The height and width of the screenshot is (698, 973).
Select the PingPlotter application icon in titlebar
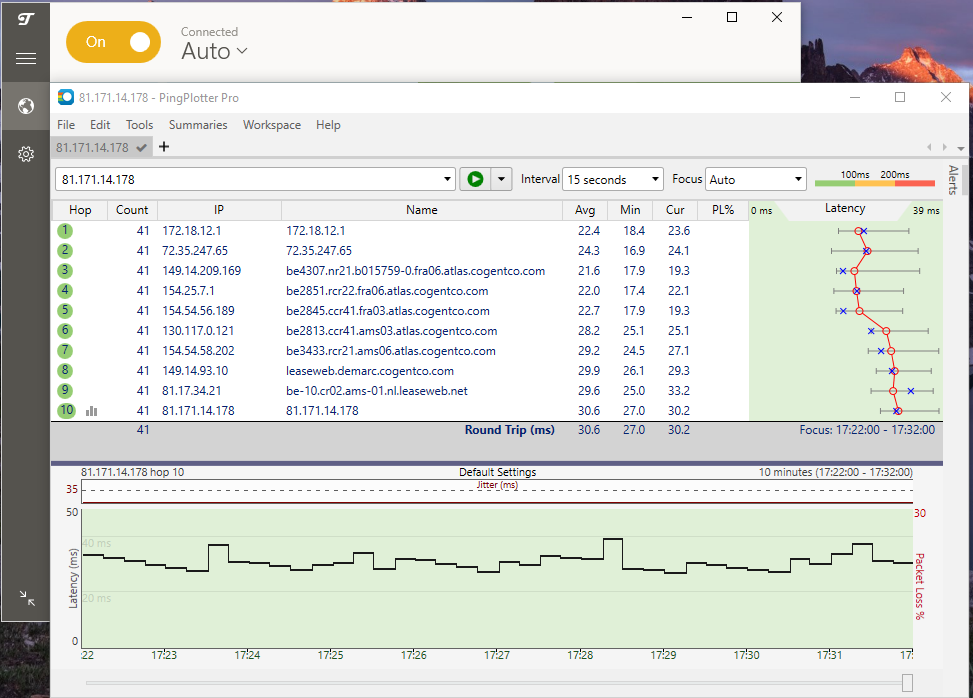[66, 97]
